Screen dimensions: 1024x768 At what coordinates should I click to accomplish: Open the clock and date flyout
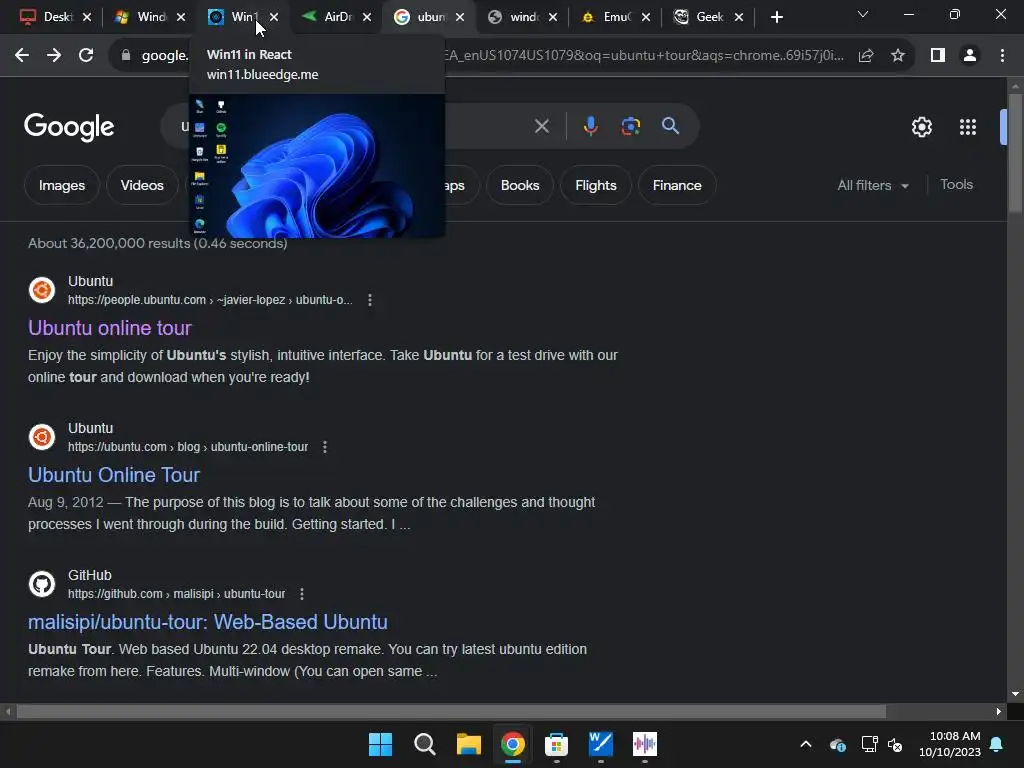tap(950, 744)
